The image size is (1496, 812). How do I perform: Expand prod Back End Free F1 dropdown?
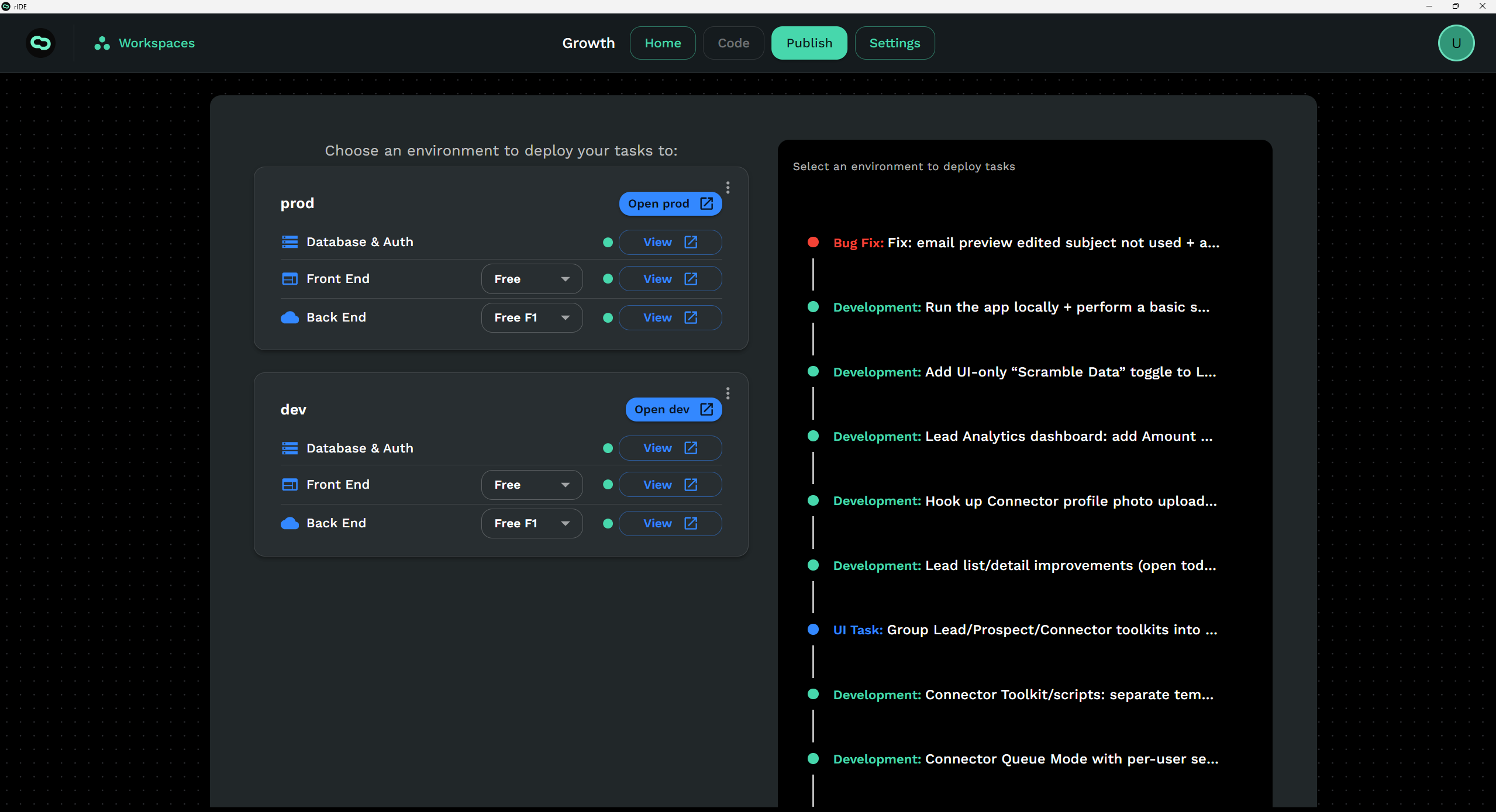(x=531, y=317)
